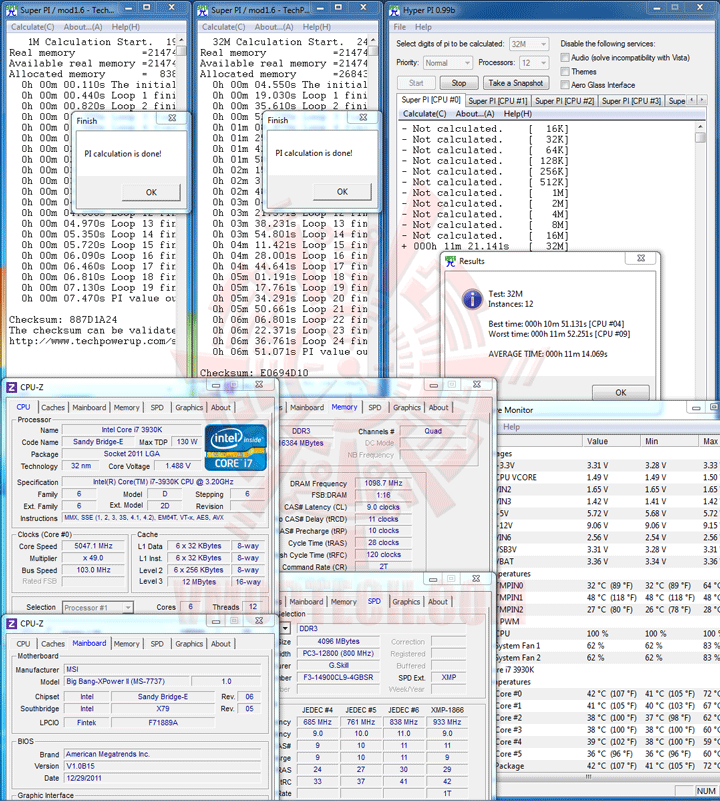
Task: Click the CPU-Z title icon in the Mainboard window
Action: (x=11, y=624)
